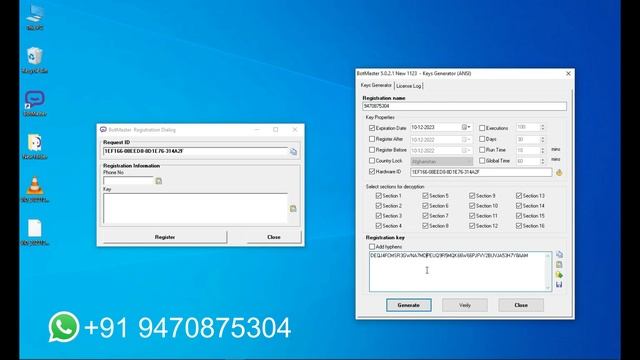Screen dimensions: 640x360
Task: Click the Register button in Registration Dialog
Action: coord(165,237)
